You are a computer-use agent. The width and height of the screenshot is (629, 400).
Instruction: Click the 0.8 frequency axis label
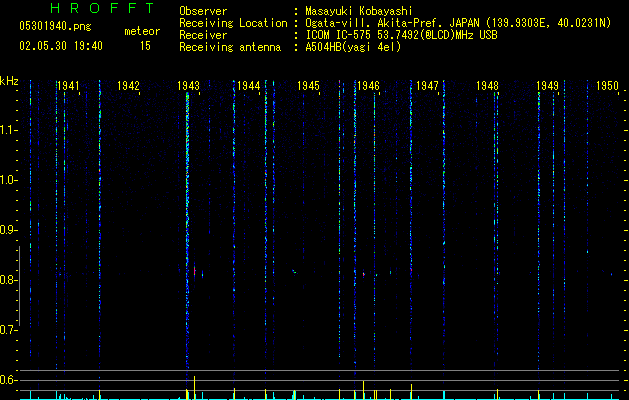9,280
